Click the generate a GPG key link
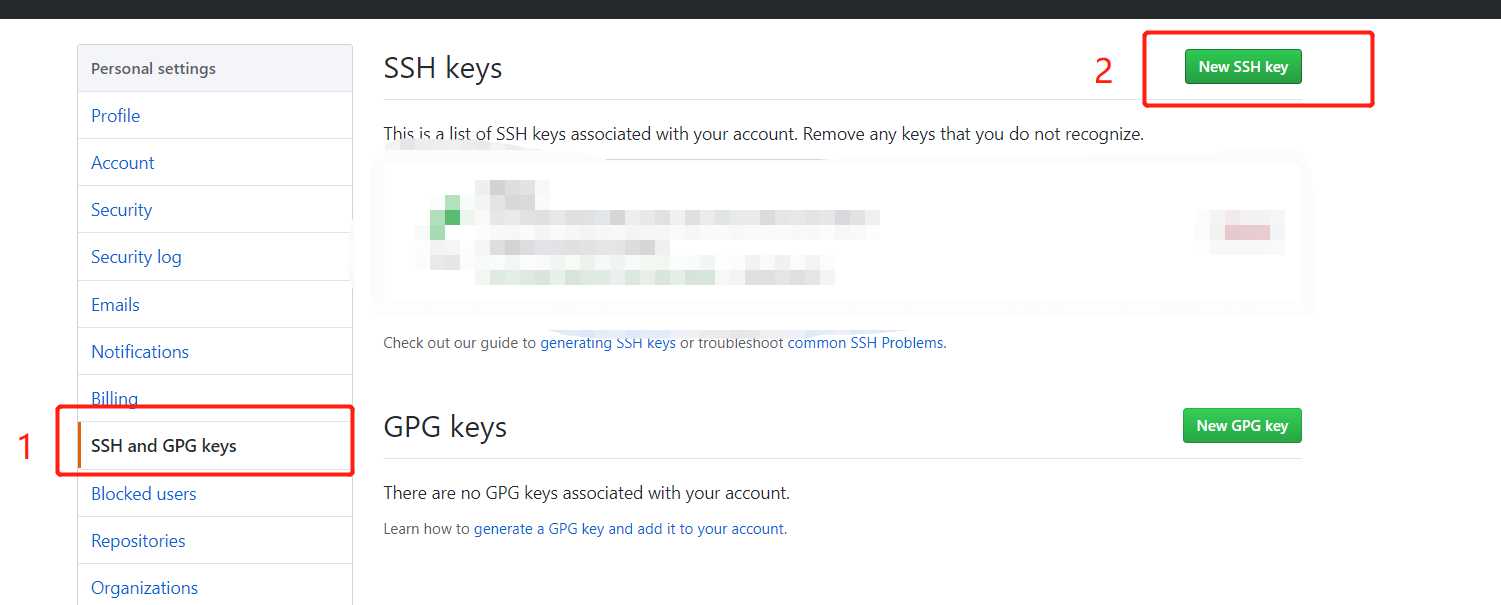The width and height of the screenshot is (1501, 605). point(630,528)
